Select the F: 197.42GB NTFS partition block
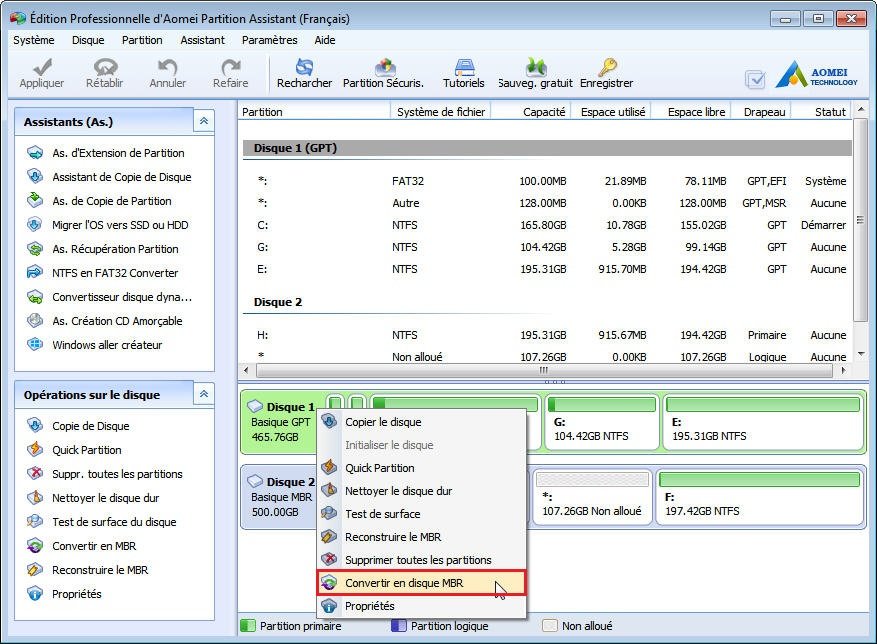The width and height of the screenshot is (877, 644). tap(759, 497)
